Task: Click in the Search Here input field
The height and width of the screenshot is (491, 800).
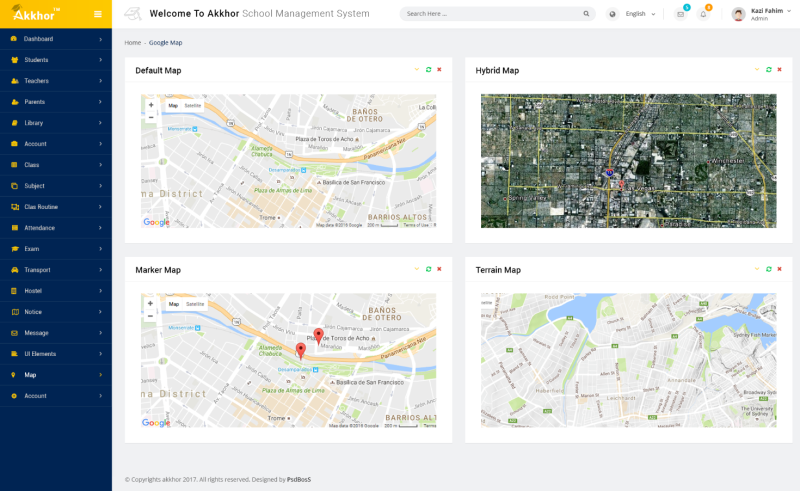Action: 490,14
